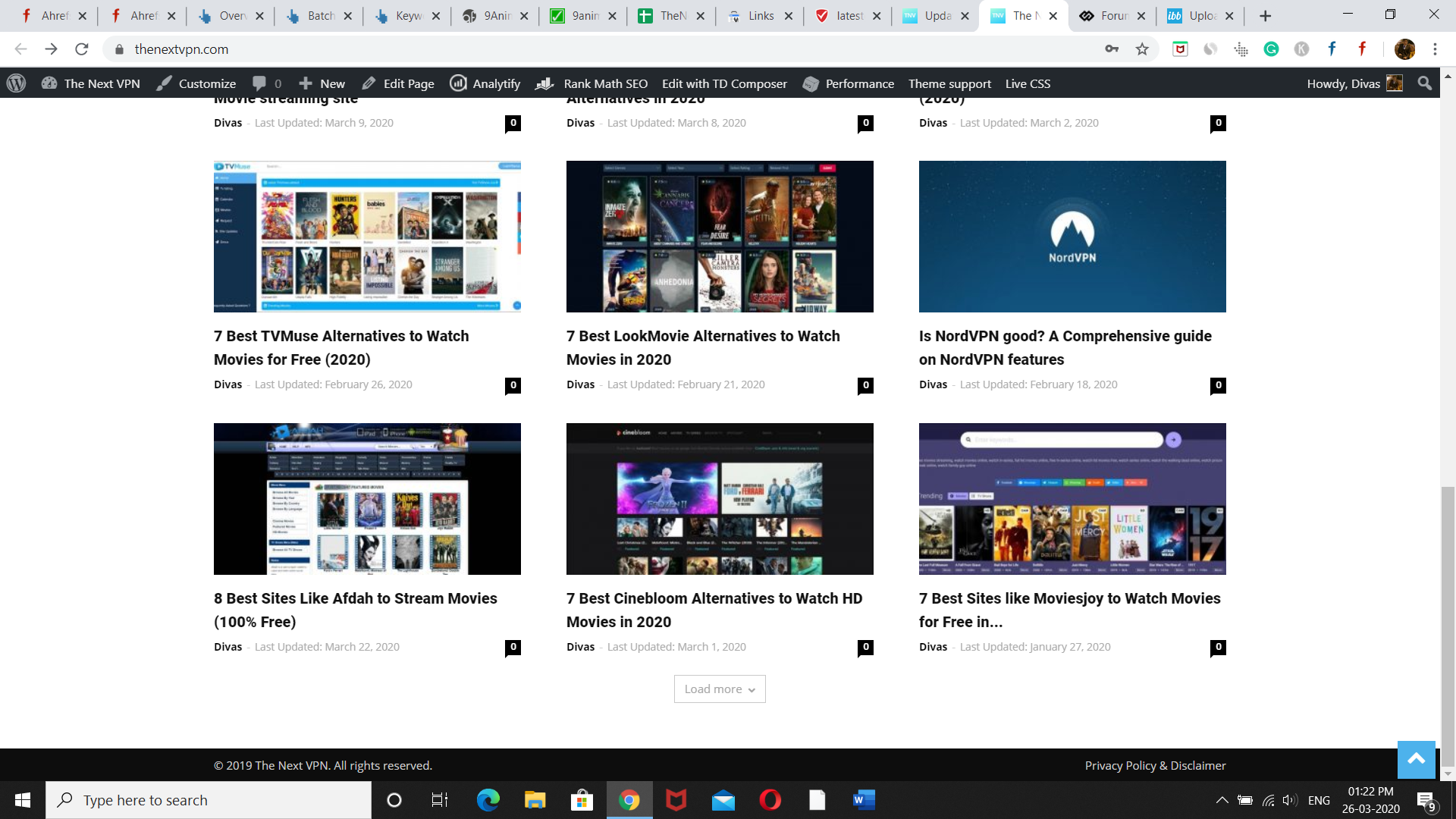Viewport: 1456px width, 819px height.
Task: Launch Microsoft Edge from taskbar
Action: point(488,800)
